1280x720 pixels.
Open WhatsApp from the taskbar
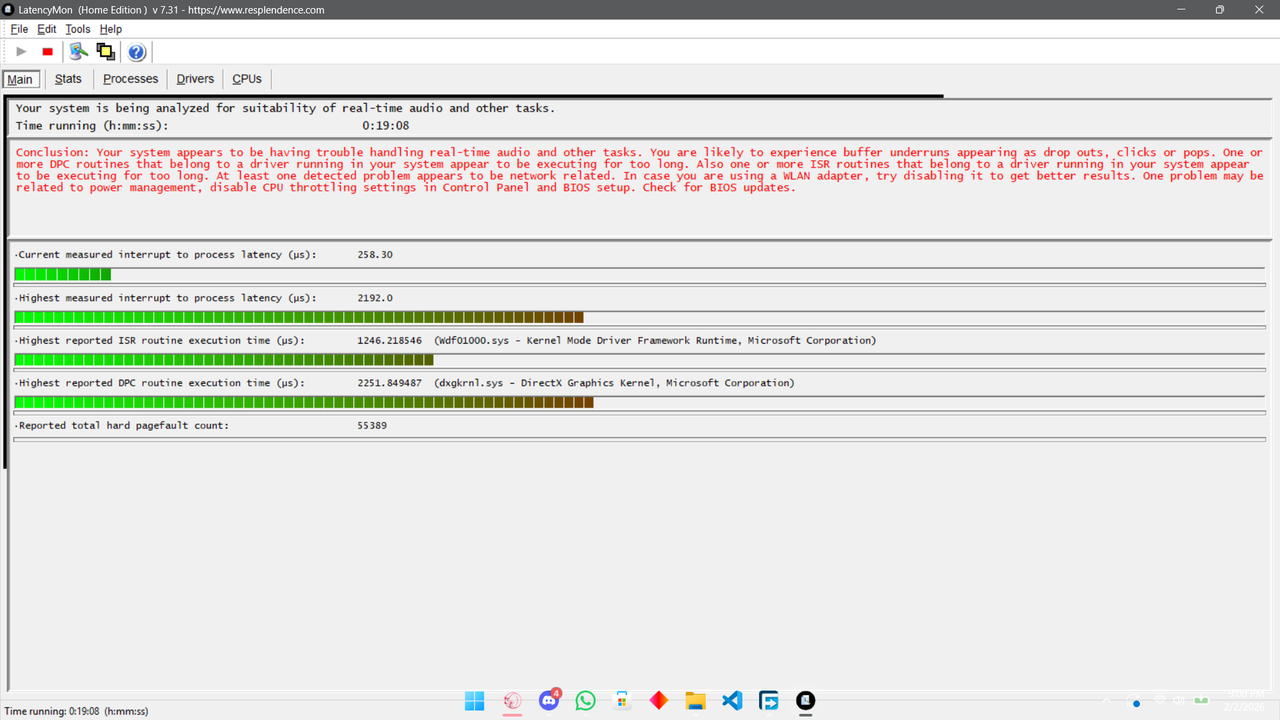pyautogui.click(x=585, y=701)
